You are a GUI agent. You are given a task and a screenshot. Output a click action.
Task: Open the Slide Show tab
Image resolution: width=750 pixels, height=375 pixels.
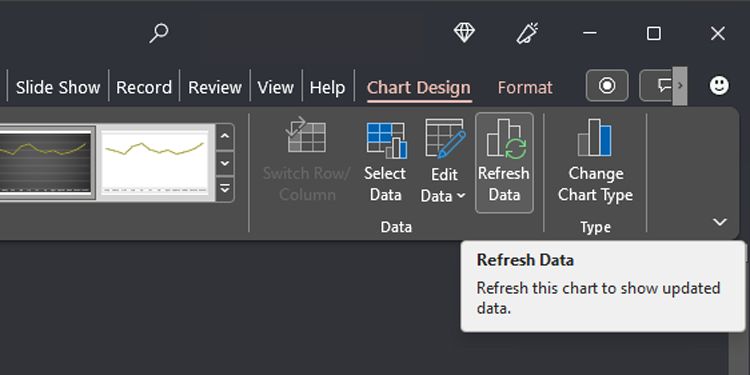58,88
